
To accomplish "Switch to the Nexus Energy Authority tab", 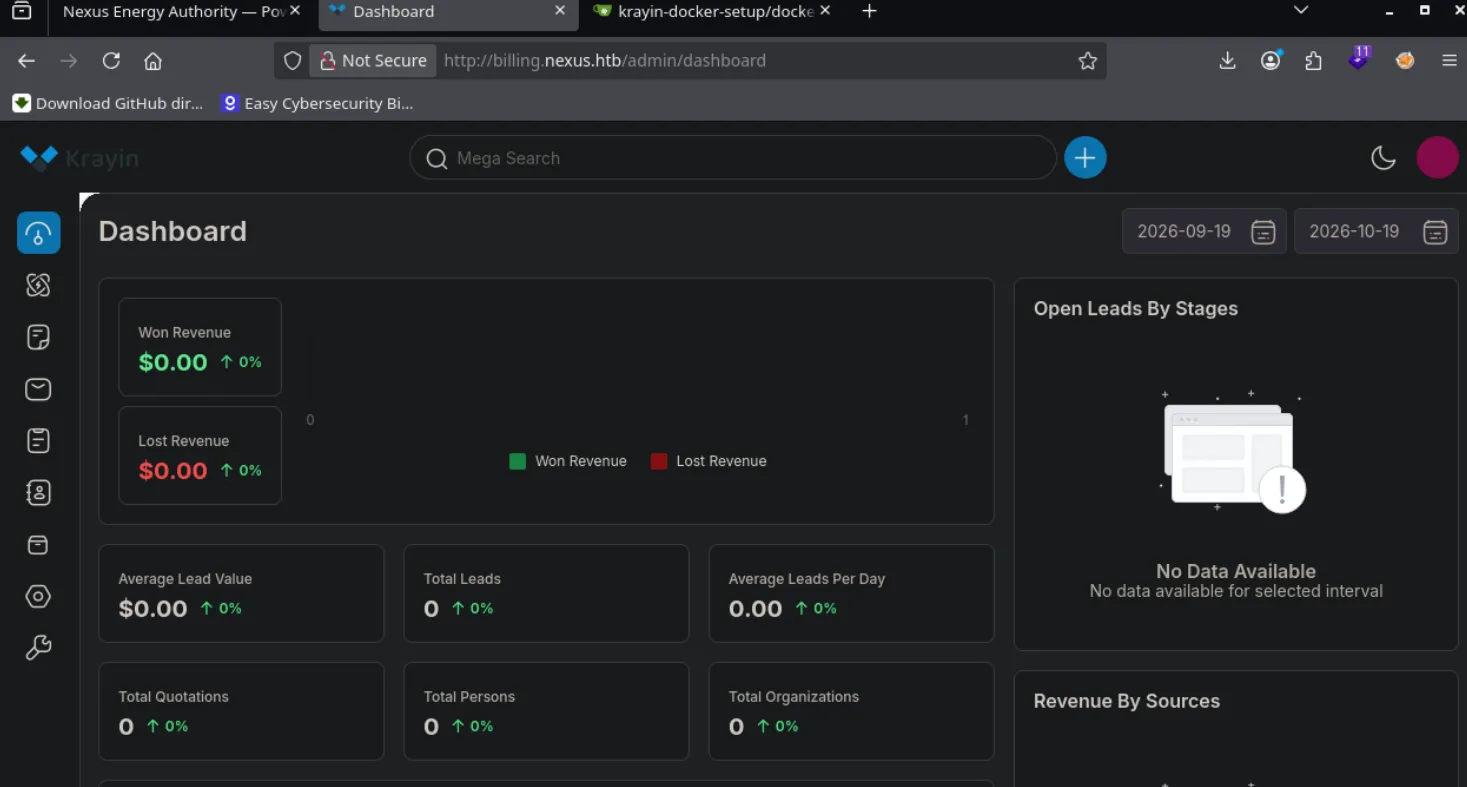I will click(x=174, y=11).
